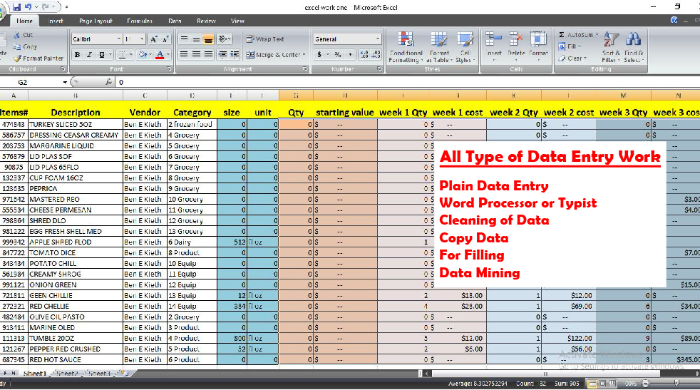Apply top vertical alignment
700x390 pixels.
pyautogui.click(x=184, y=39)
